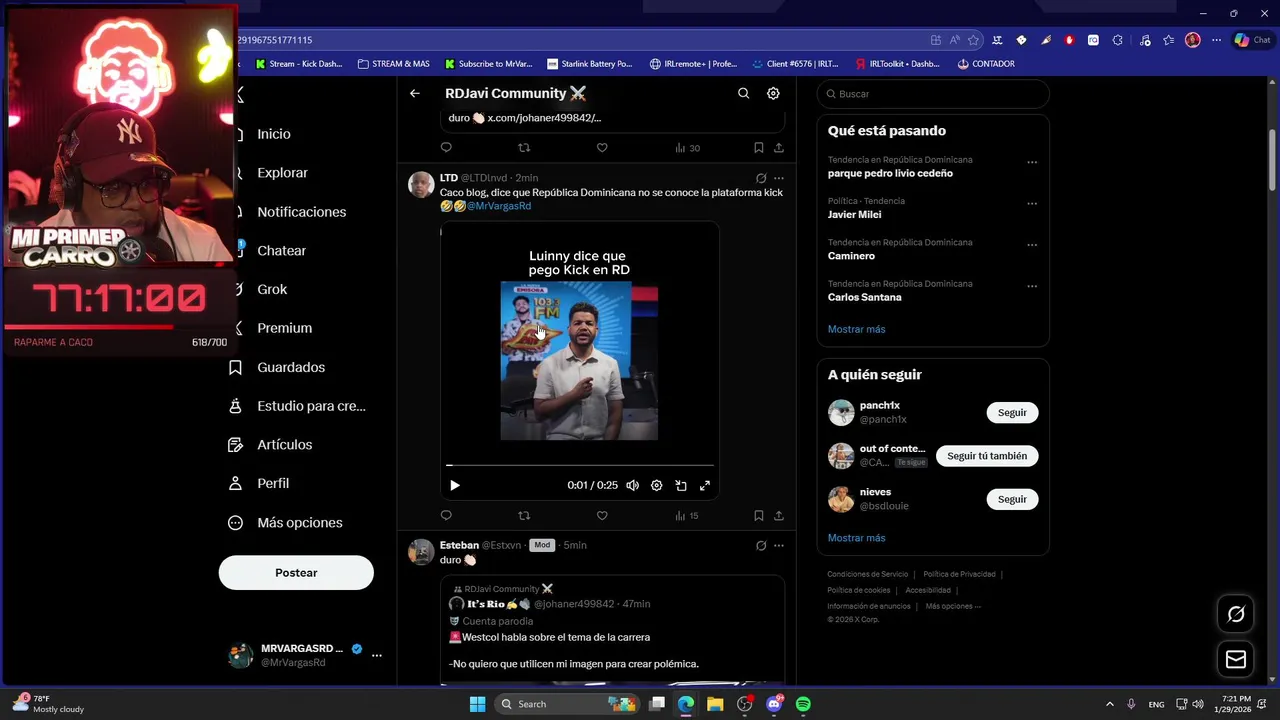The width and height of the screenshot is (1280, 720).
Task: Go to Inicio in sidebar
Action: pos(273,134)
